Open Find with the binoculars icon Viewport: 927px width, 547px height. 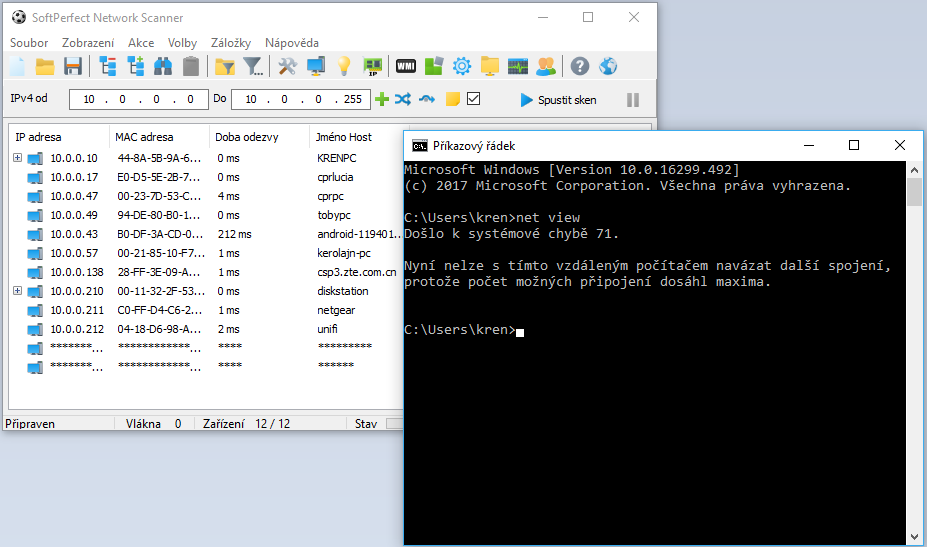point(163,66)
